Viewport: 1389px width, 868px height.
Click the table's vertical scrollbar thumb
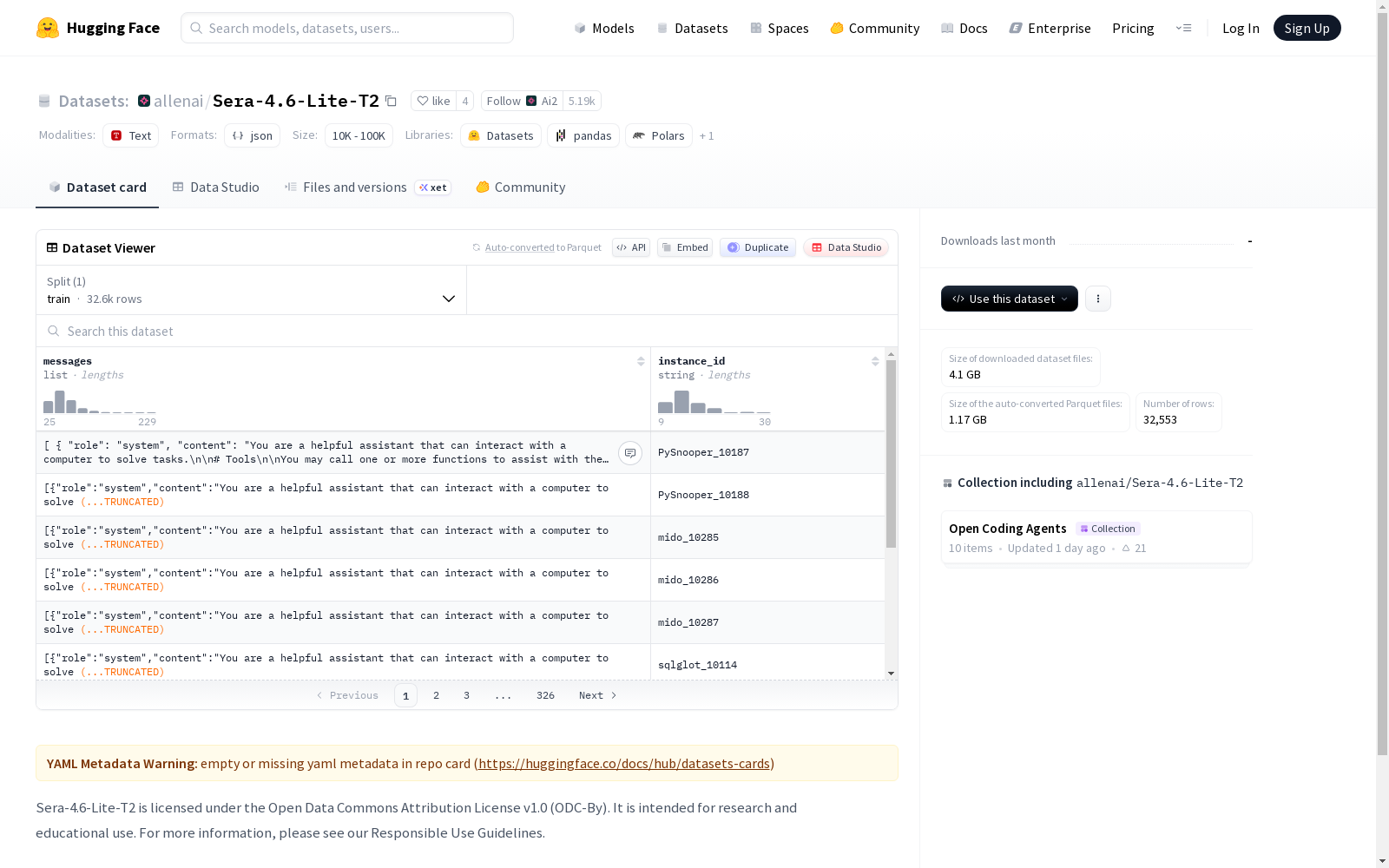click(891, 454)
